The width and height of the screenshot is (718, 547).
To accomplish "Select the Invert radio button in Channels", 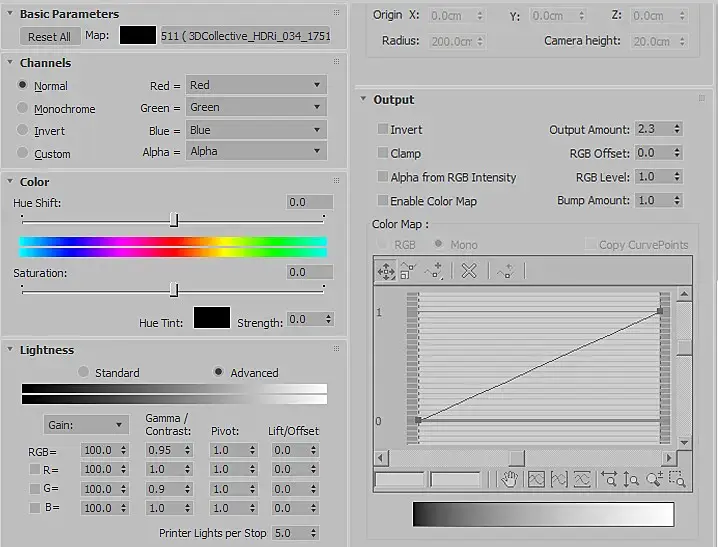I will [22, 130].
